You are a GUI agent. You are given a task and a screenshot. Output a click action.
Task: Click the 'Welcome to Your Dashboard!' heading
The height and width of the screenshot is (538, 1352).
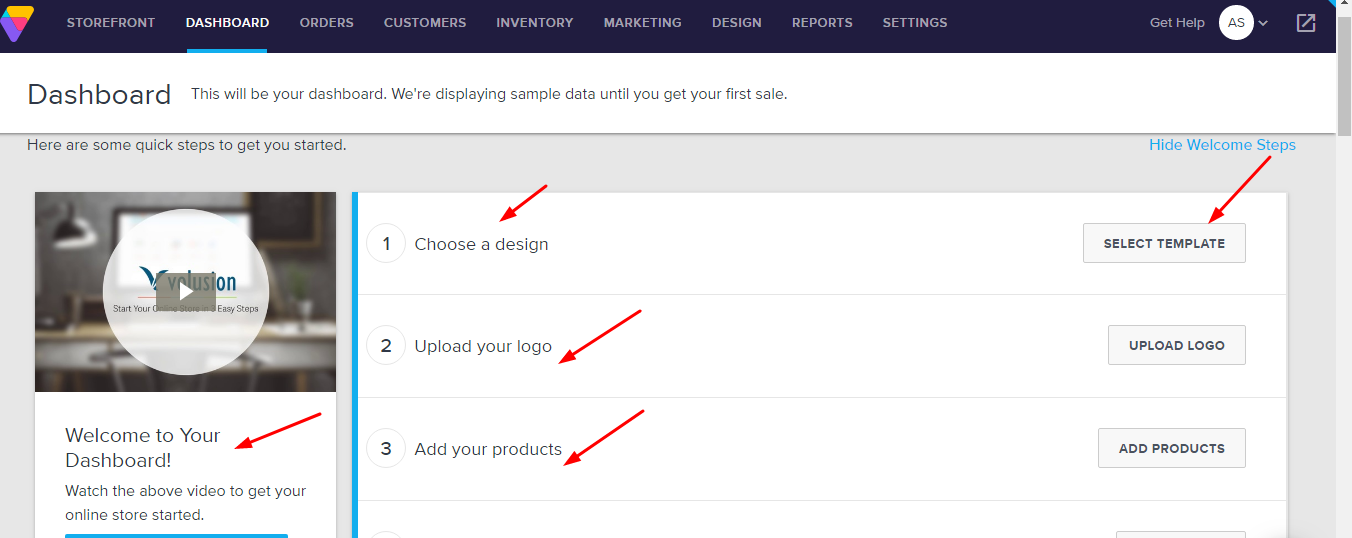pyautogui.click(x=143, y=448)
